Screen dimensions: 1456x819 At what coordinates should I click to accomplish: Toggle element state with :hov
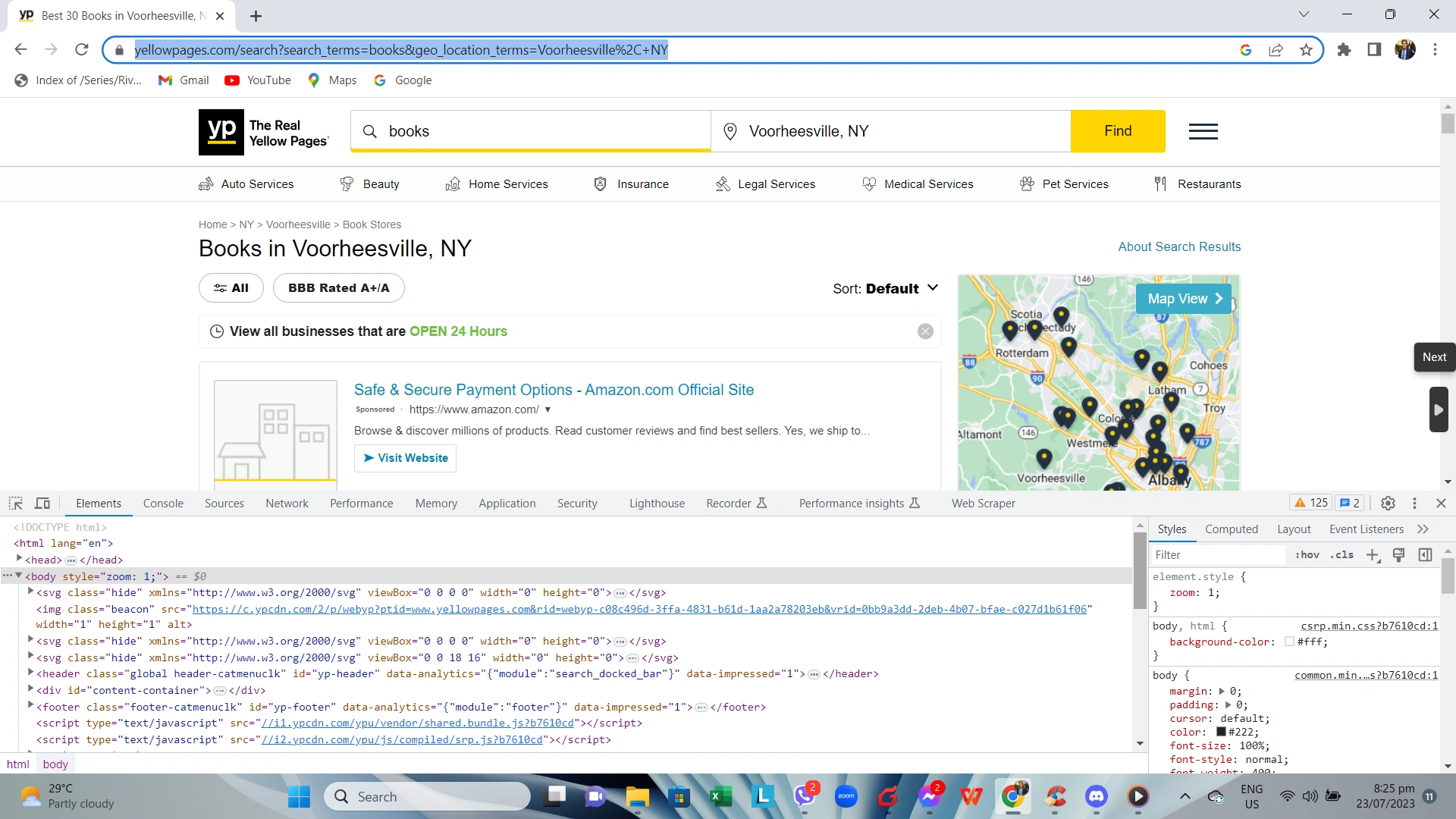point(1307,554)
